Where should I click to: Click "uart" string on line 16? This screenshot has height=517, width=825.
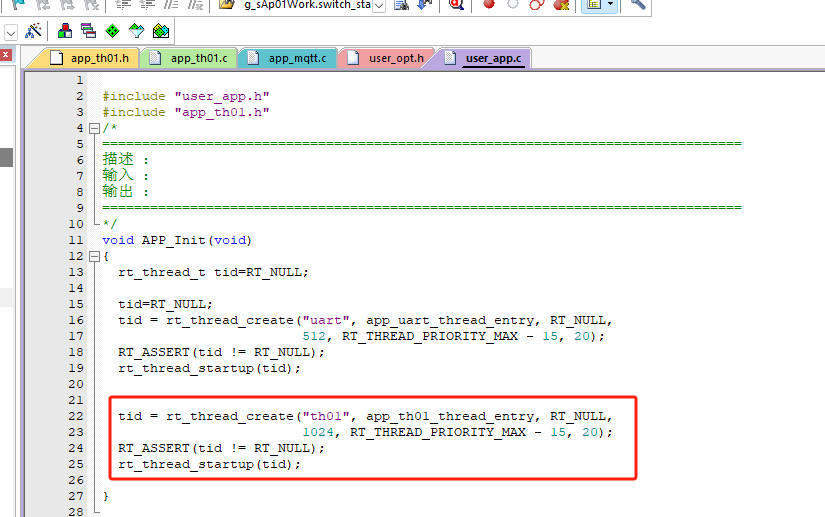326,320
